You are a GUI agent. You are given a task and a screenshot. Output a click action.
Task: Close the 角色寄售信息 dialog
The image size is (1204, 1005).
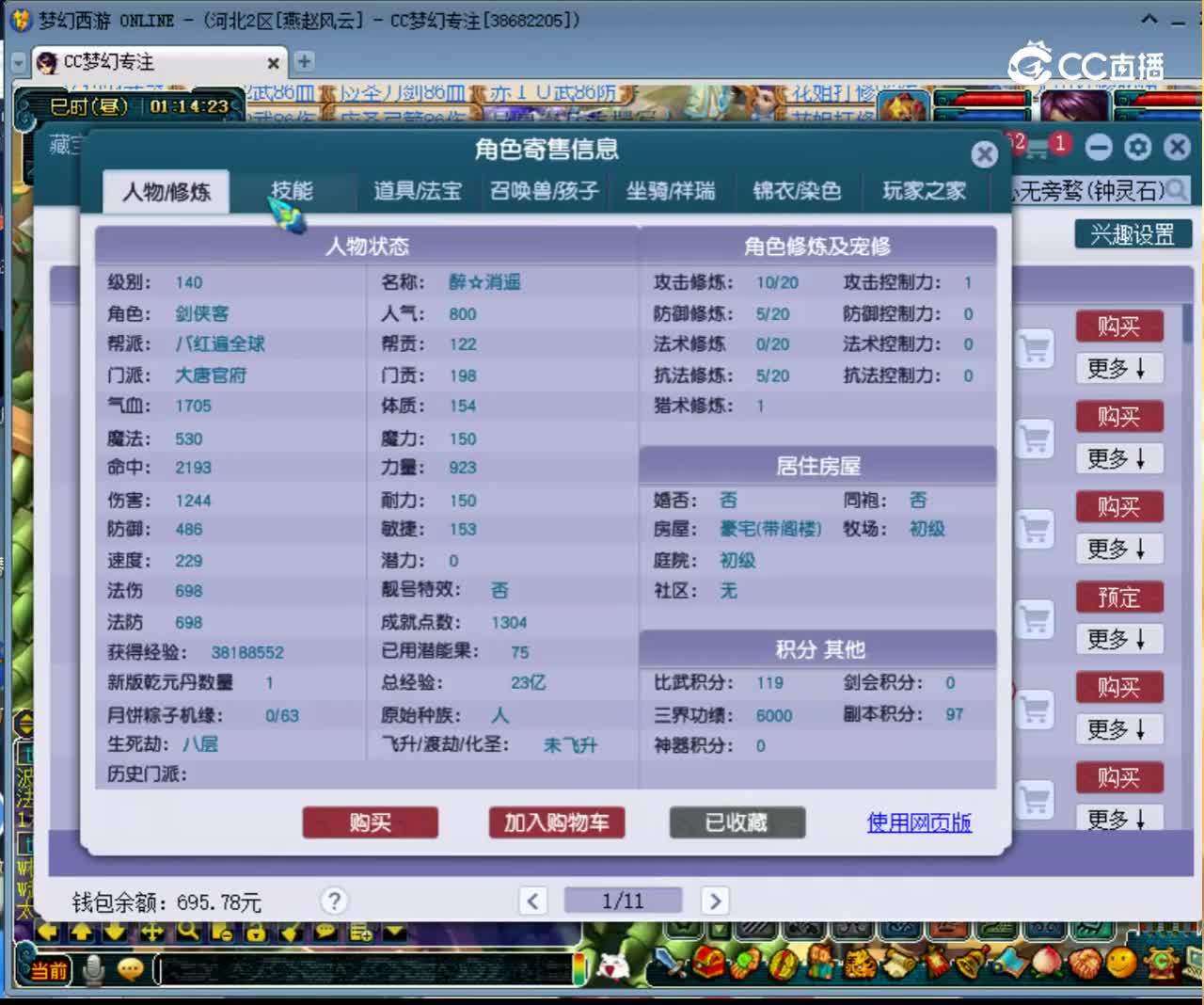point(984,153)
